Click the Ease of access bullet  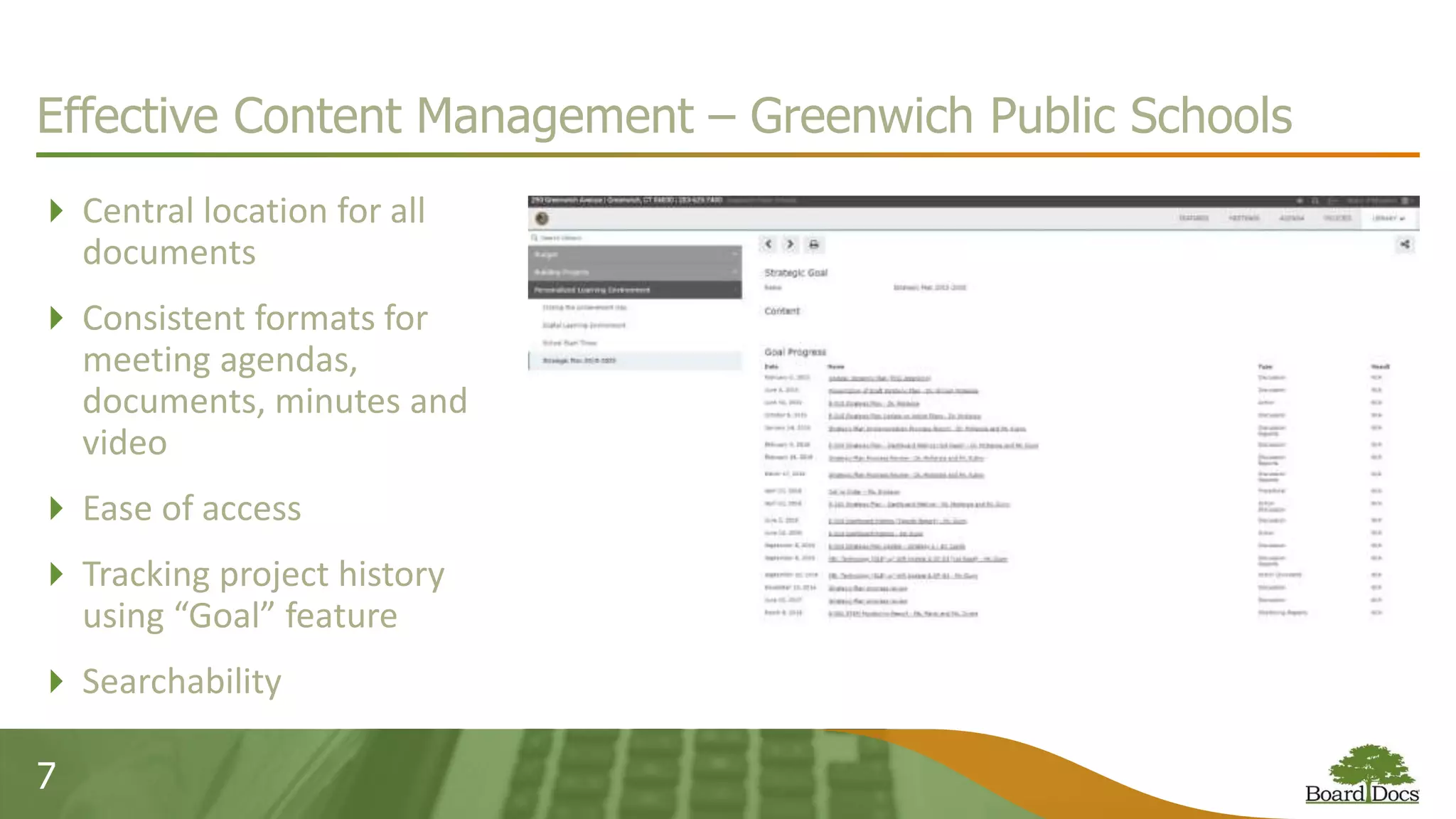click(x=192, y=508)
